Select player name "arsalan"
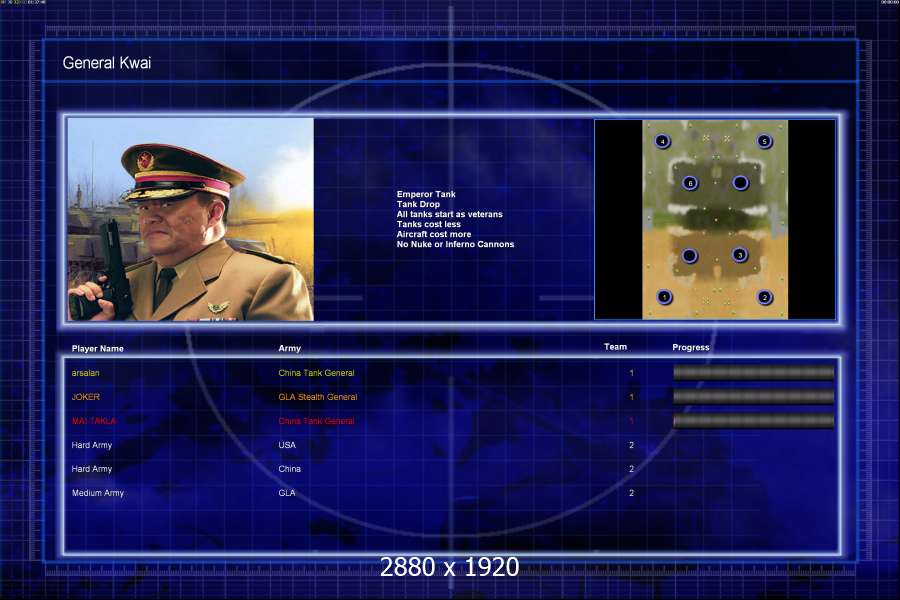 (x=86, y=373)
